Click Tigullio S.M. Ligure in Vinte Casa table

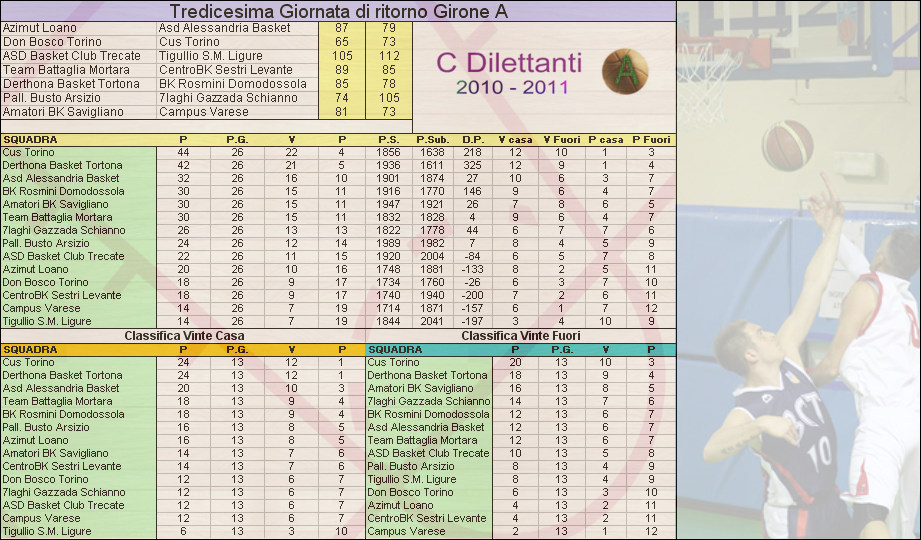pyautogui.click(x=47, y=531)
